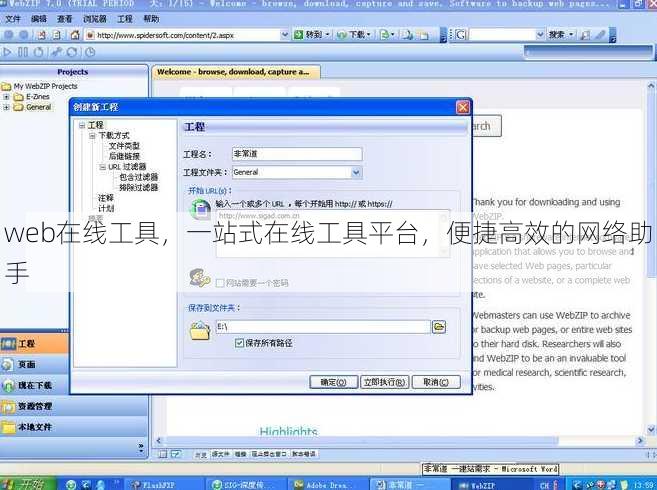This screenshot has width=657, height=490.
Task: Switch to FlashFXP taskbar window
Action: click(163, 484)
